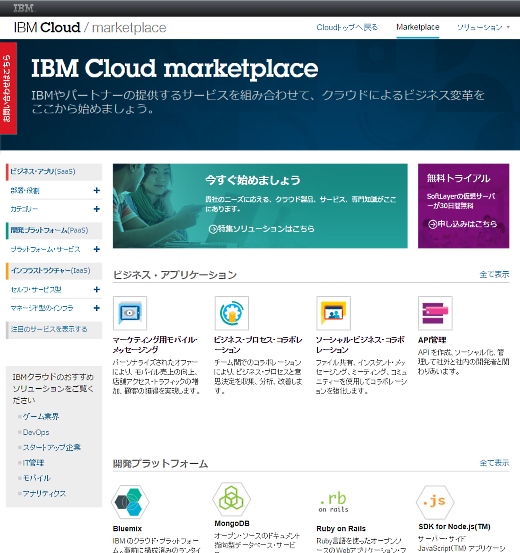The width and height of the screenshot is (520, 553).
Task: Open the red お問い合わせはこちら side tab
Action: tap(8, 88)
